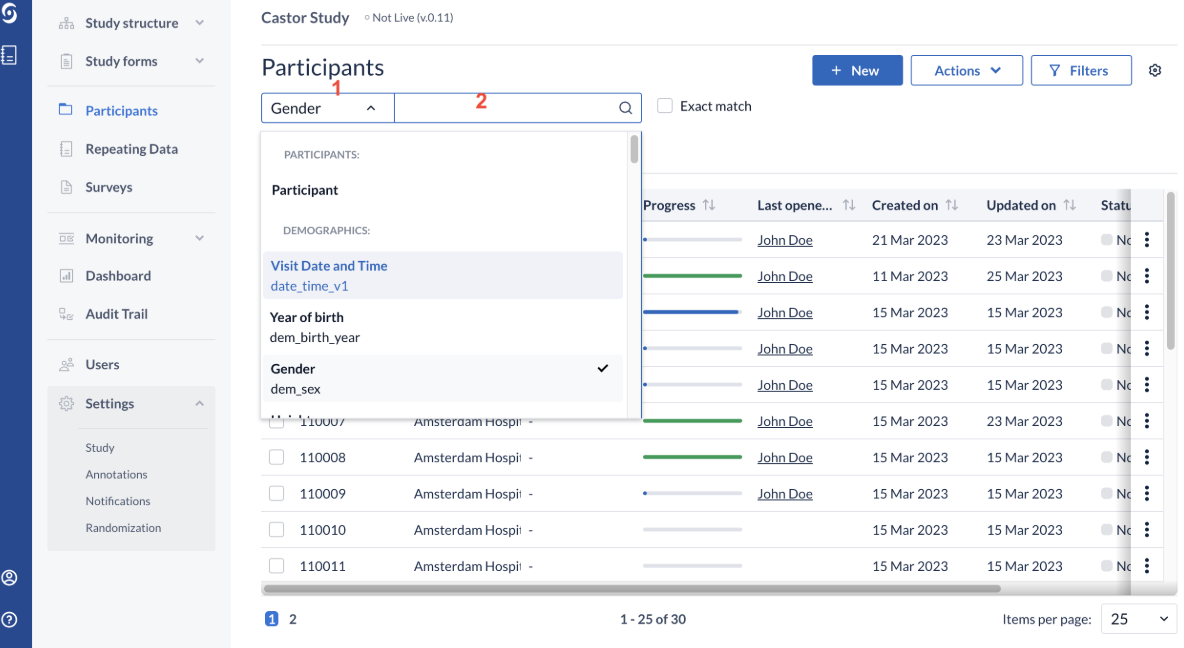Viewport: 1184px width, 648px height.
Task: Sort by Last opened column arrows
Action: (x=849, y=205)
